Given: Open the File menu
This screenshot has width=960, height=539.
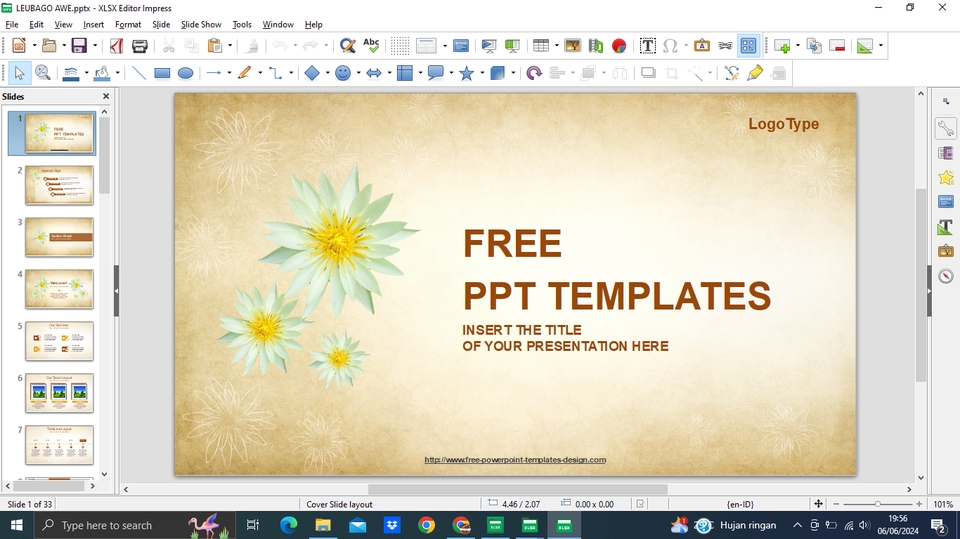Looking at the screenshot, I should [12, 24].
